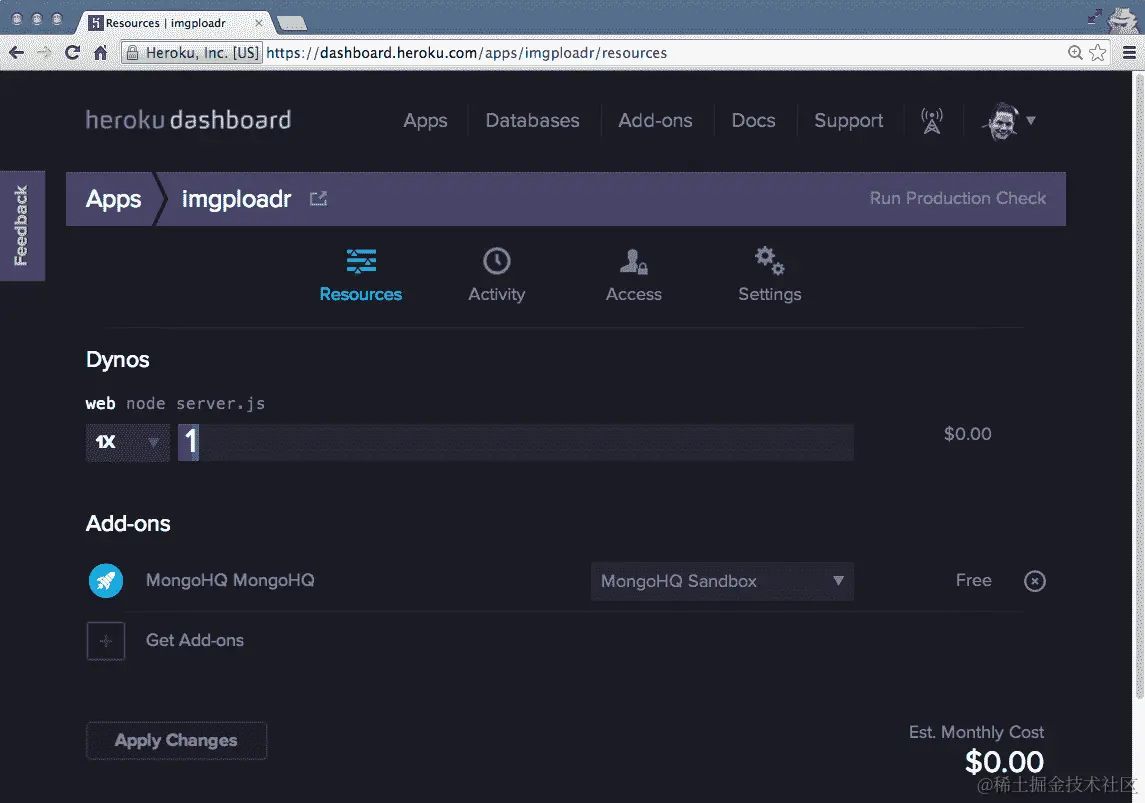
Task: Switch to the Activity tab label
Action: click(x=497, y=294)
